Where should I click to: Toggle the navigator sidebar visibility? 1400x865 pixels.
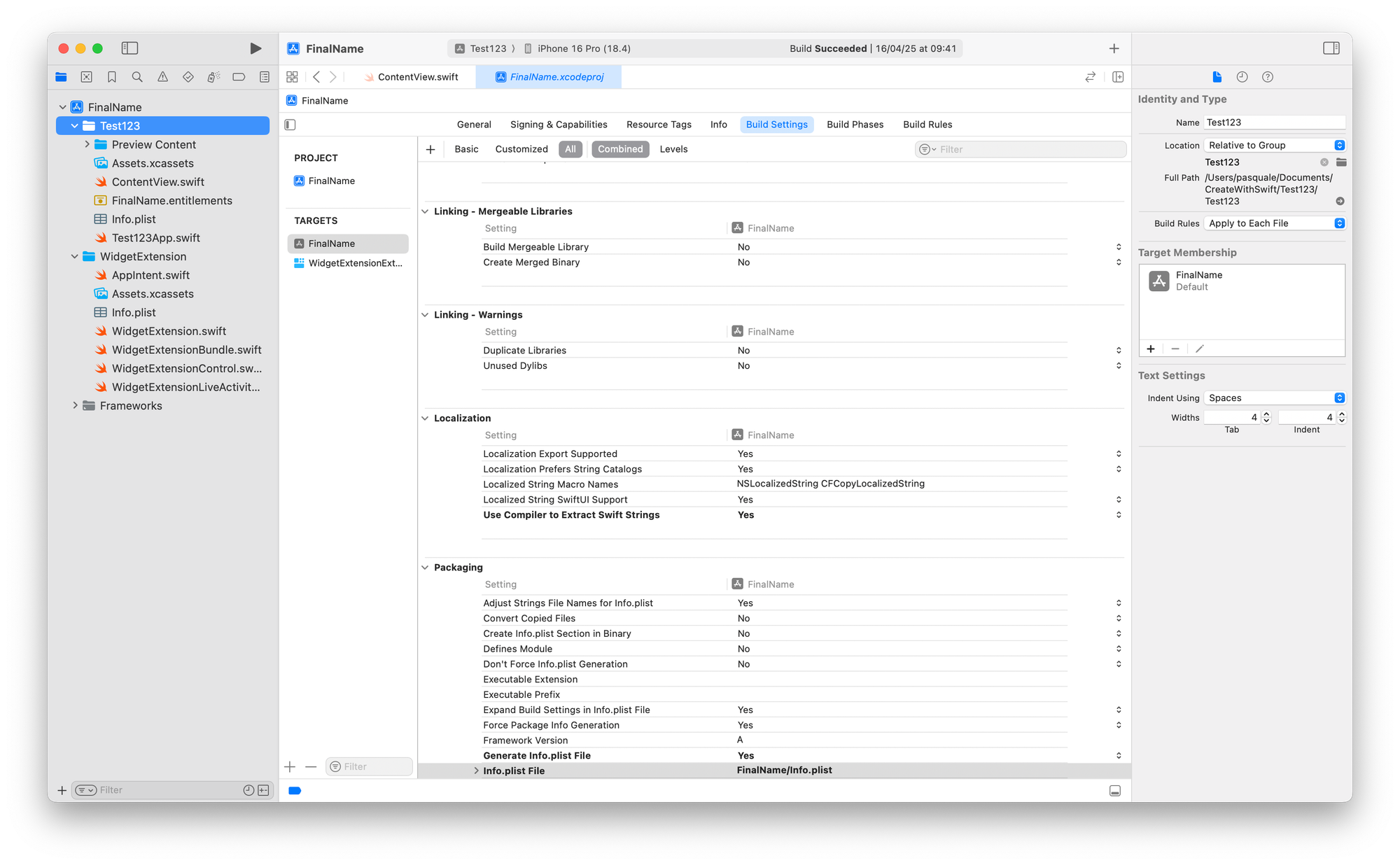129,48
